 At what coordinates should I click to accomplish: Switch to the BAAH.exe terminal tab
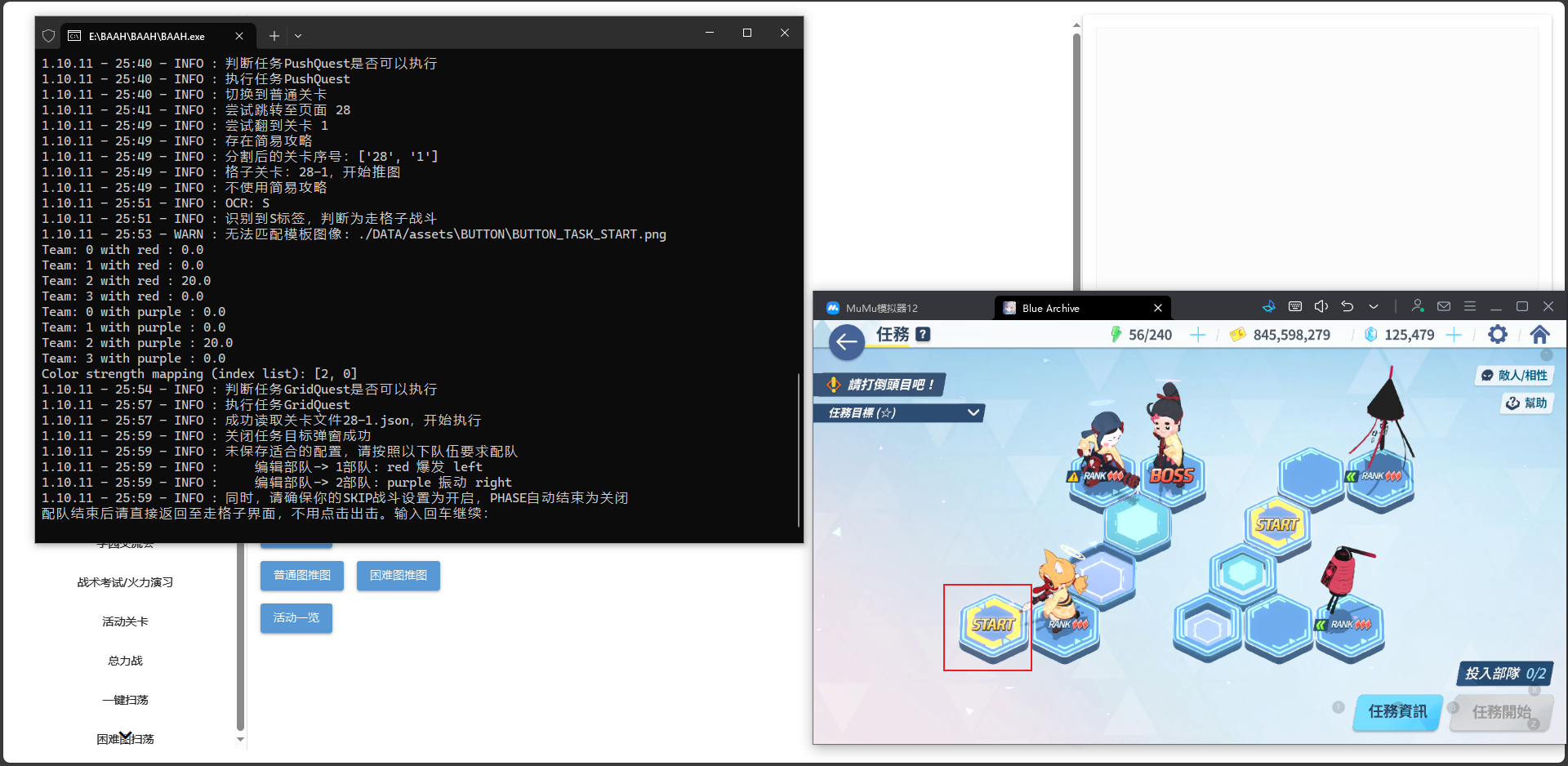[147, 35]
